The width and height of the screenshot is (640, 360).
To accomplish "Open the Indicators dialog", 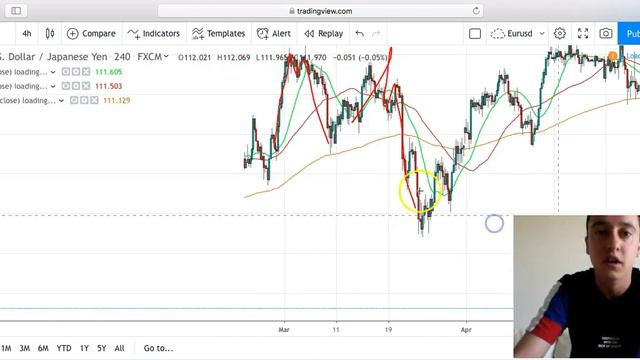I will (x=153, y=33).
